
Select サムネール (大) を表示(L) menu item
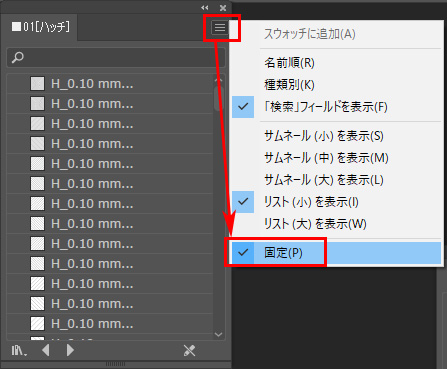(336, 180)
